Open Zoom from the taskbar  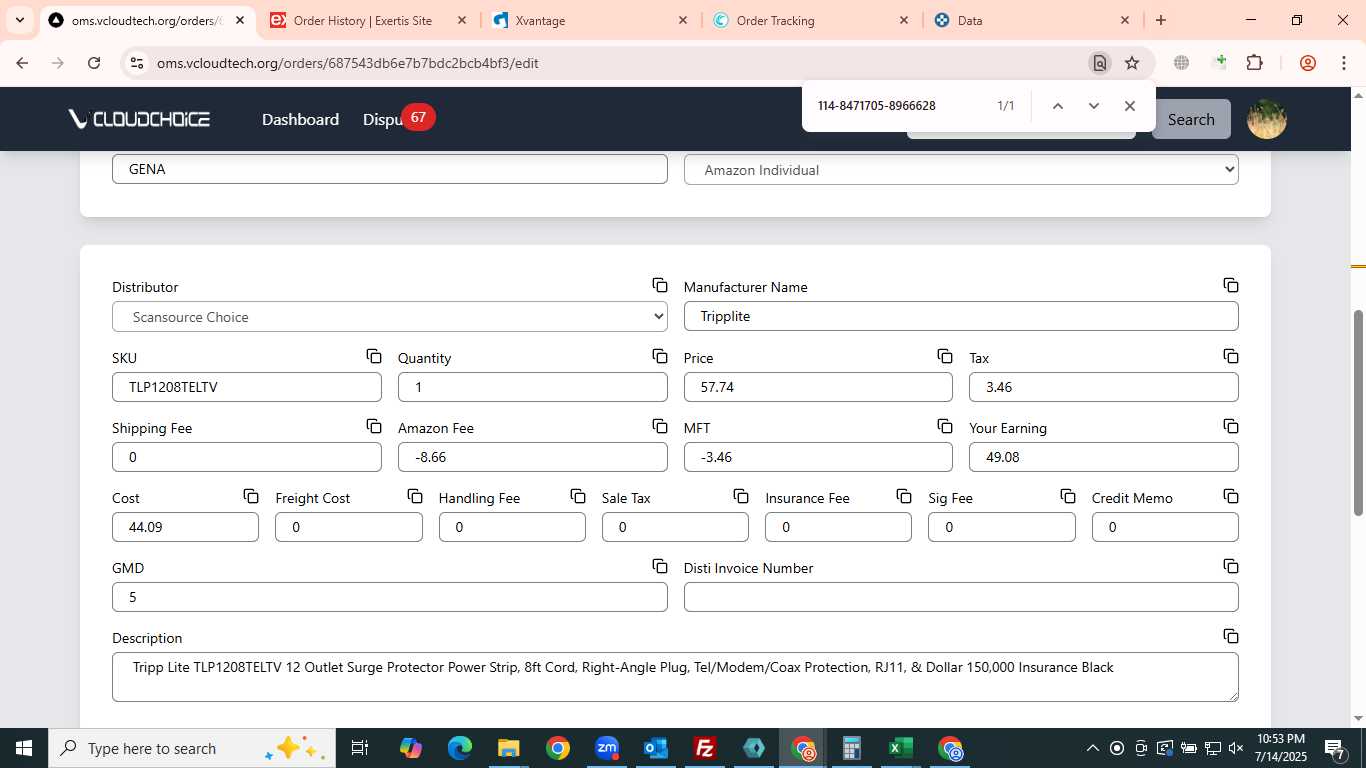[x=607, y=748]
